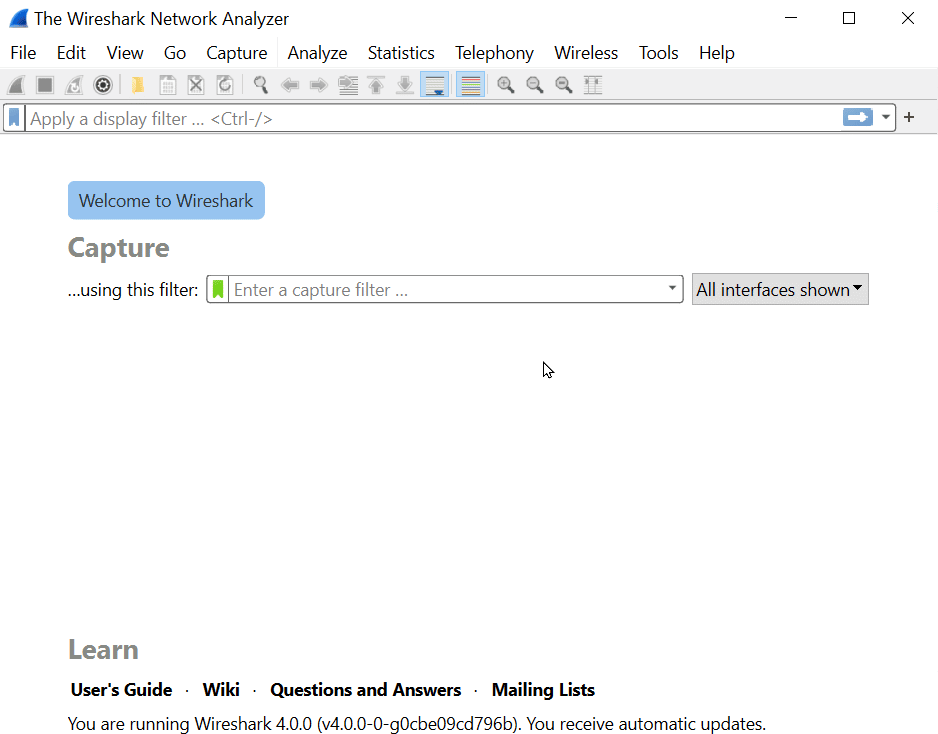The height and width of the screenshot is (734, 938).
Task: Open capture options gear icon
Action: [103, 85]
